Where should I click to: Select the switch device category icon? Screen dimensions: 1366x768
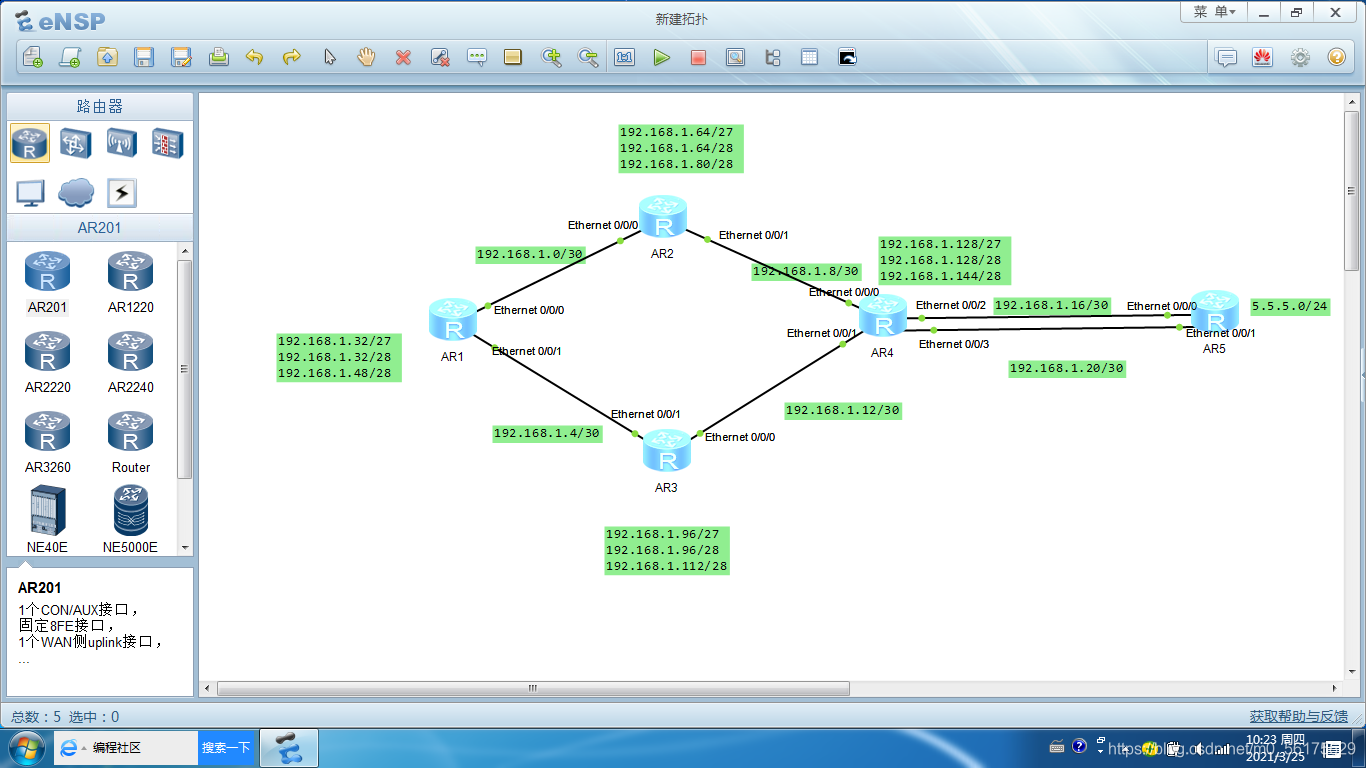coord(76,144)
